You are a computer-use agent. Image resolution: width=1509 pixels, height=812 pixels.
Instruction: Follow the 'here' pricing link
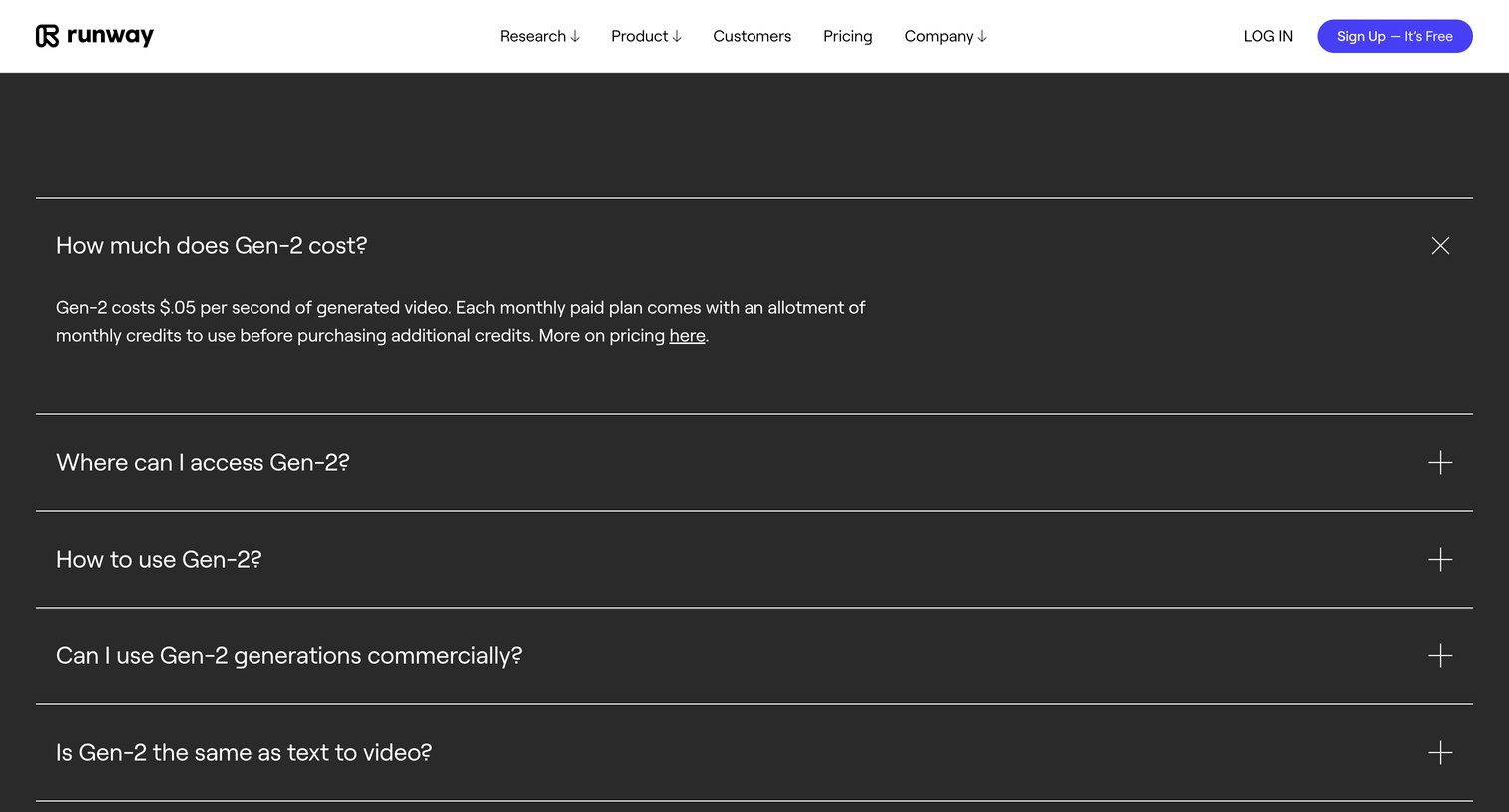click(x=687, y=336)
